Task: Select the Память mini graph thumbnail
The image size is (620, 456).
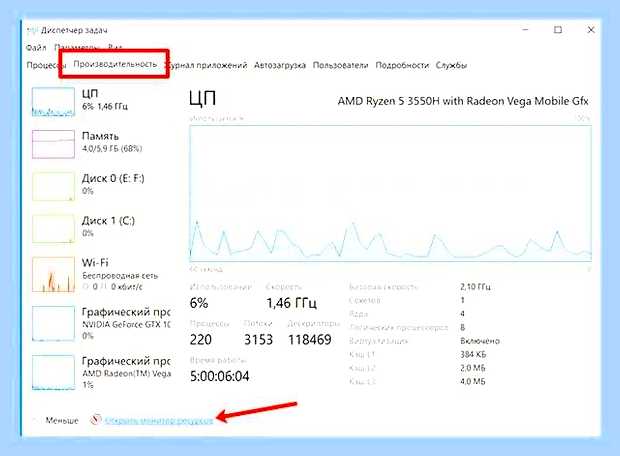Action: tap(53, 144)
